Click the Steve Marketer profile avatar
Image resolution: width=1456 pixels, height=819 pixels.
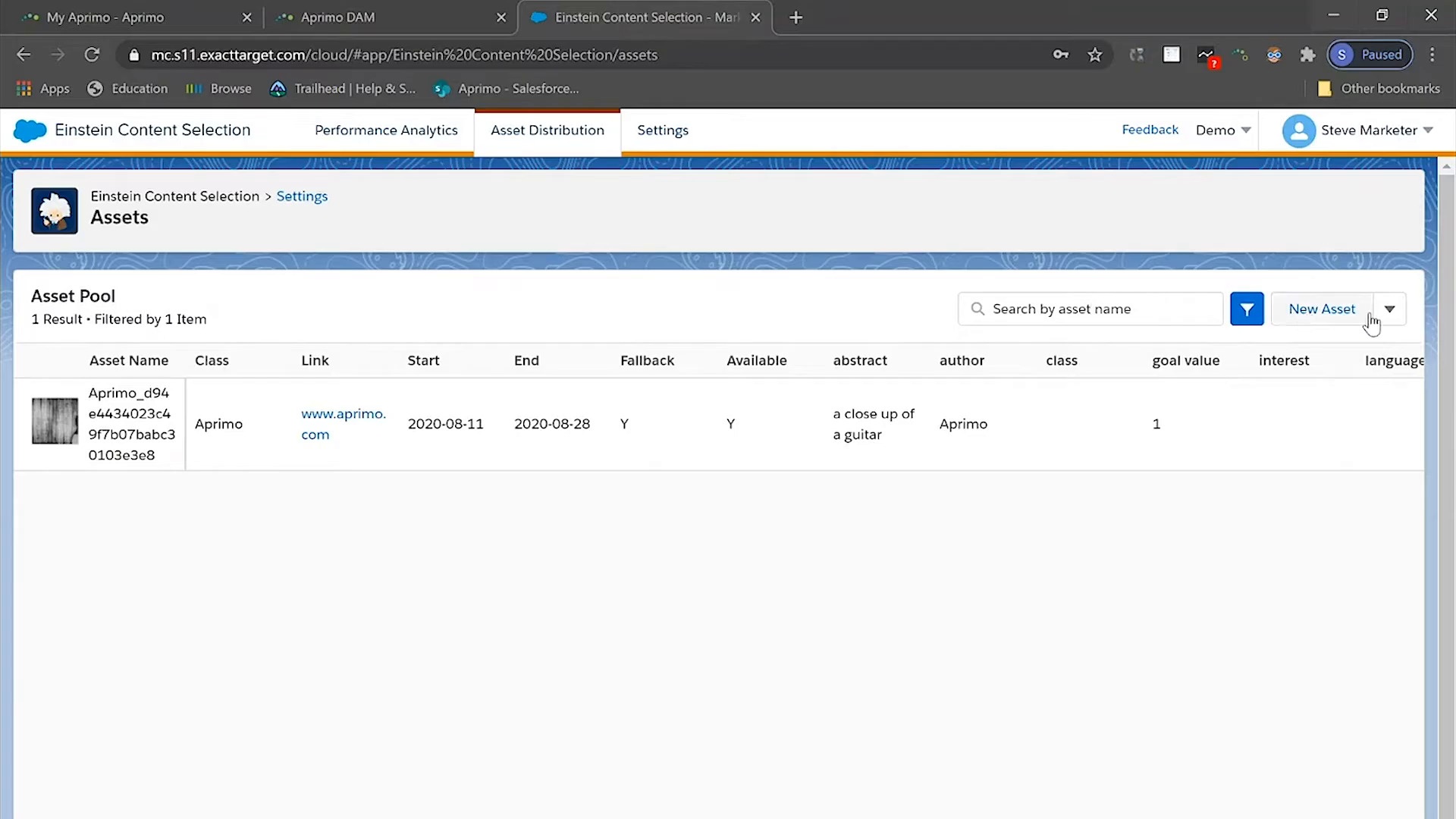click(1298, 130)
